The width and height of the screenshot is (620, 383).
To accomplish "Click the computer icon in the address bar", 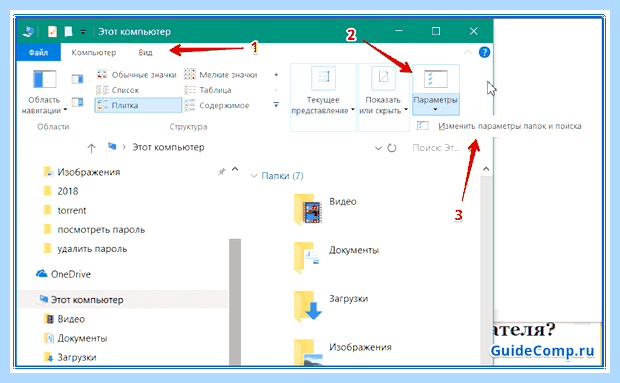I will pyautogui.click(x=112, y=147).
